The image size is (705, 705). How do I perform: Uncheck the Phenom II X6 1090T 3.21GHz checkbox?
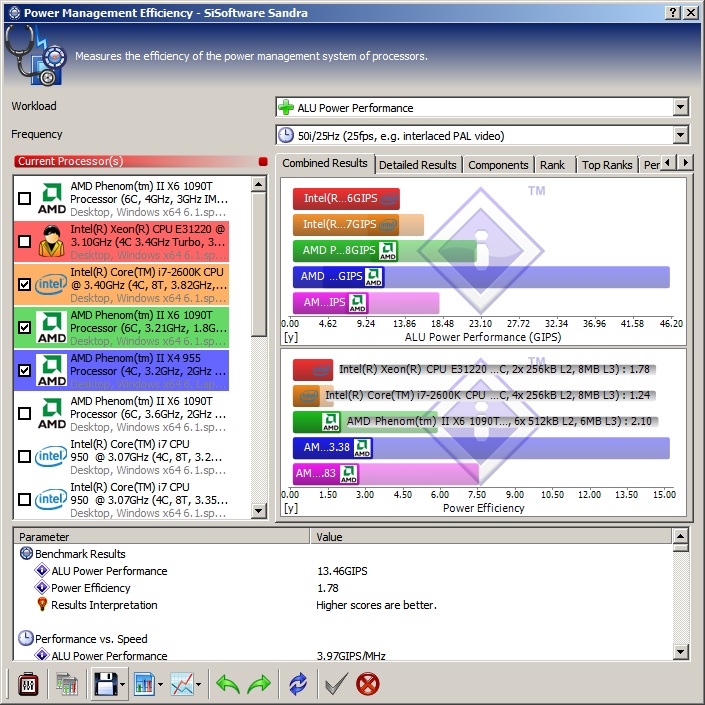(25, 327)
